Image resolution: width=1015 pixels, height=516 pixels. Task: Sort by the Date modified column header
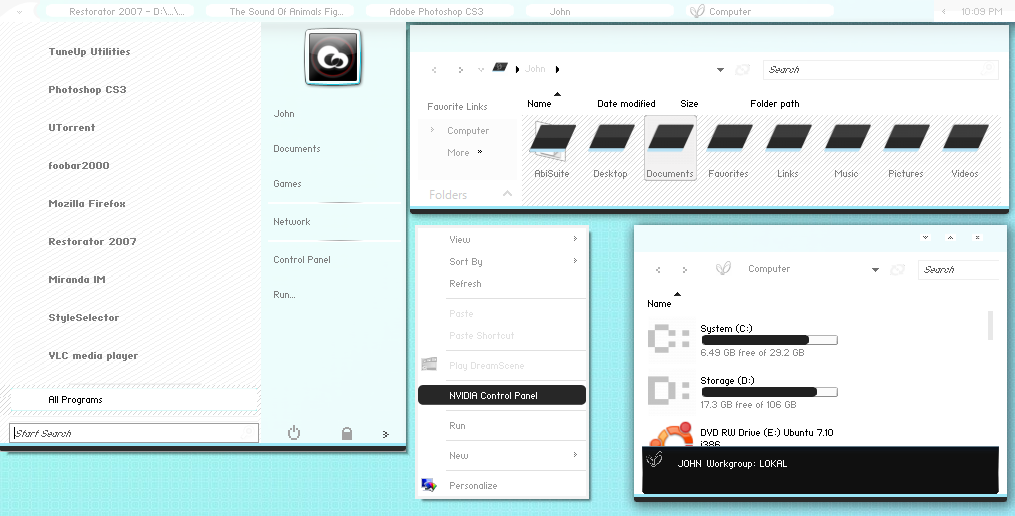click(626, 104)
